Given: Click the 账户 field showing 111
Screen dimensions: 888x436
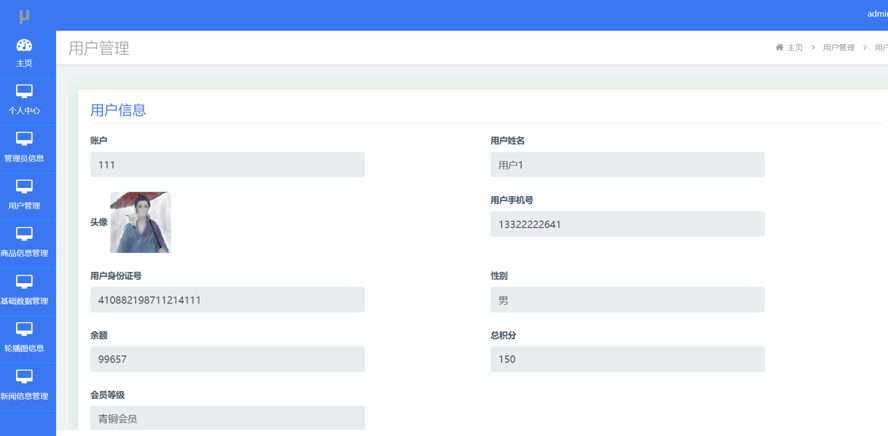Looking at the screenshot, I should [227, 165].
